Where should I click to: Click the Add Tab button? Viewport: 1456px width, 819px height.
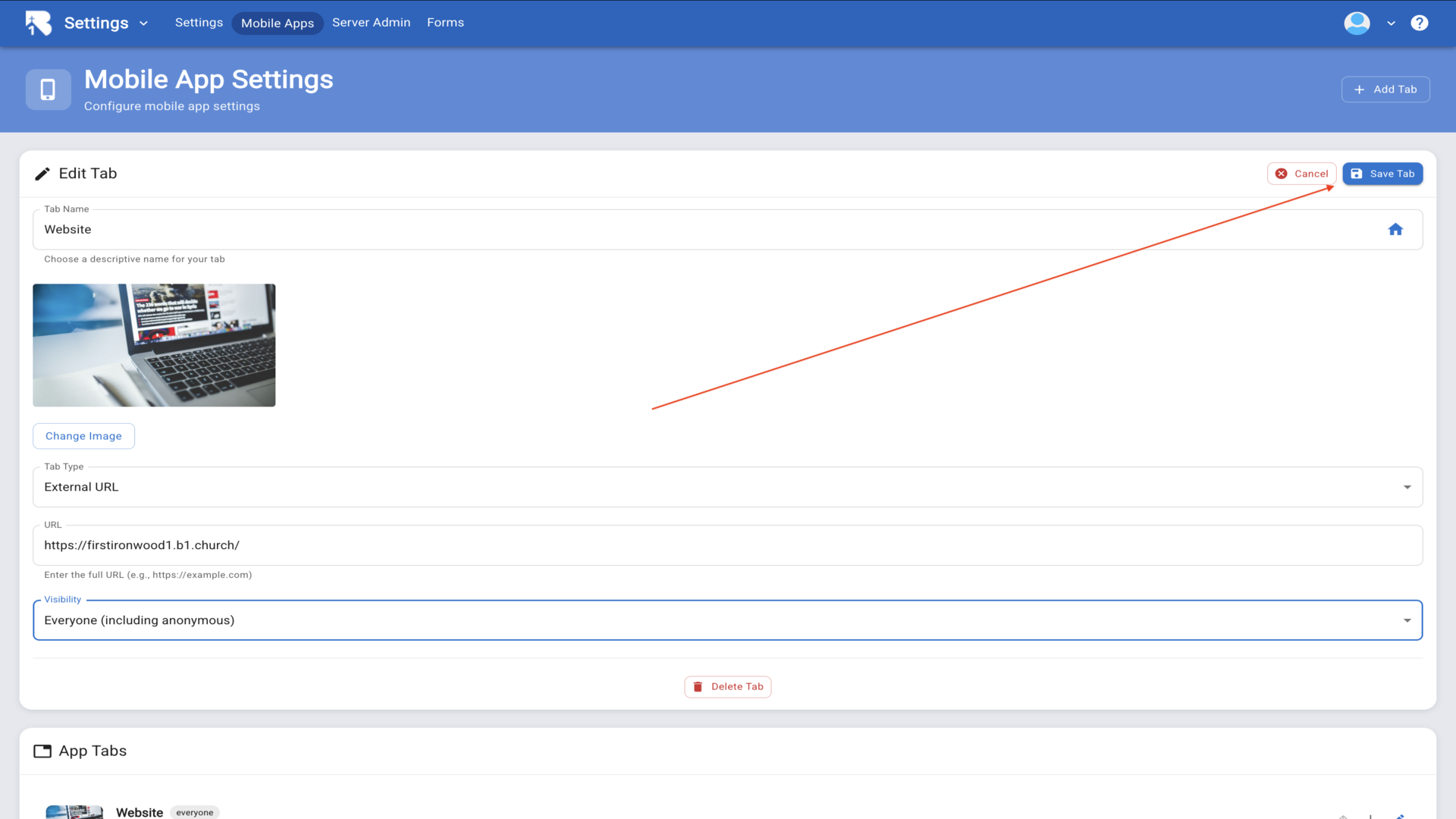pos(1385,89)
